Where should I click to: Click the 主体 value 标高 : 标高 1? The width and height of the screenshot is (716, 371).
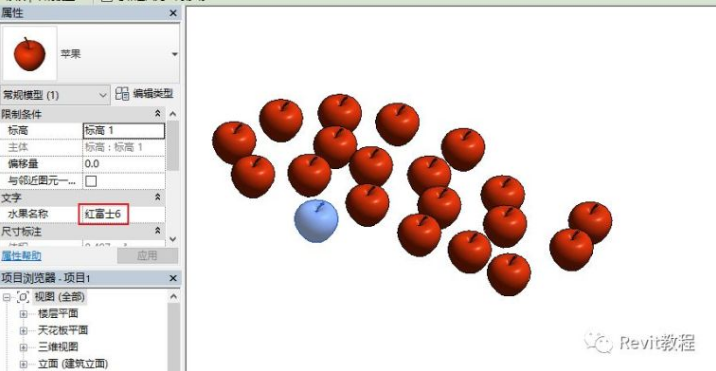tap(124, 147)
